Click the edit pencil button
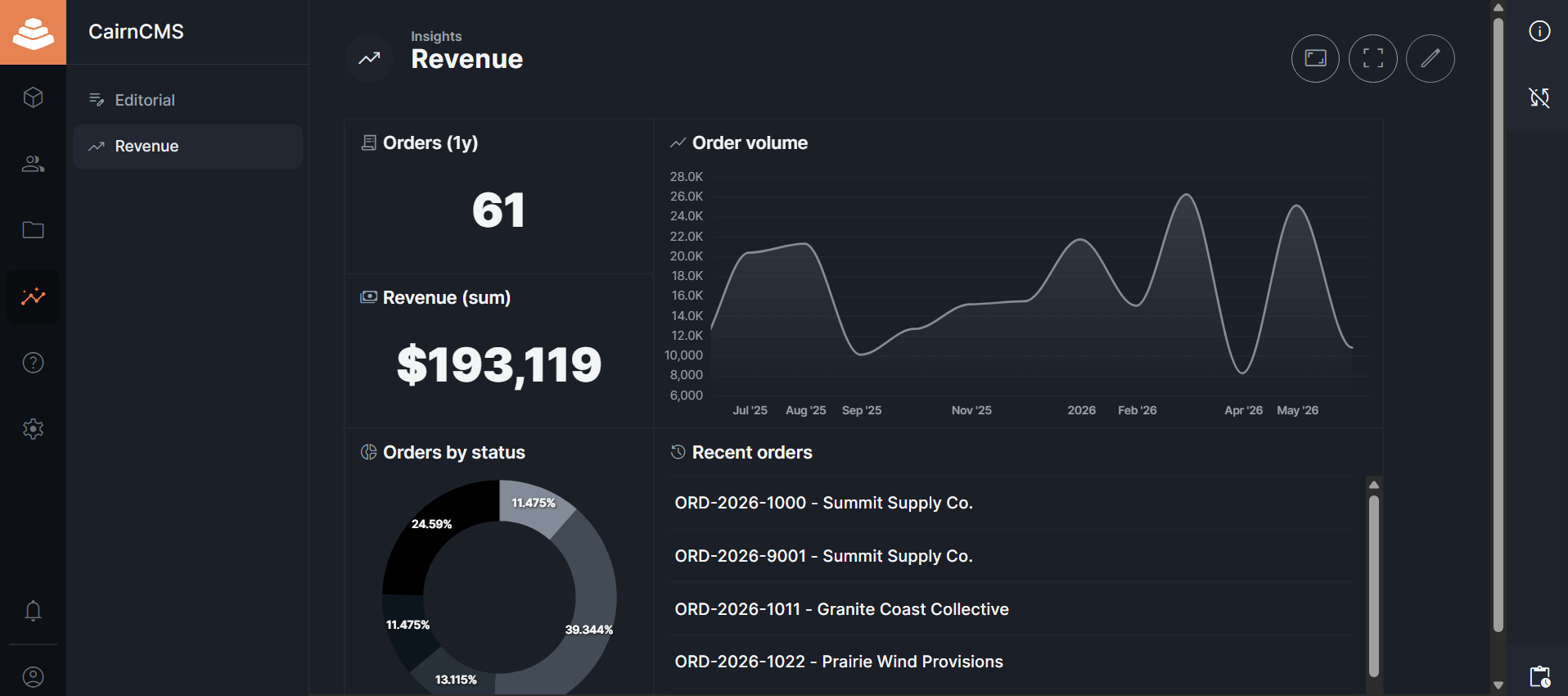The width and height of the screenshot is (1568, 696). pos(1430,58)
